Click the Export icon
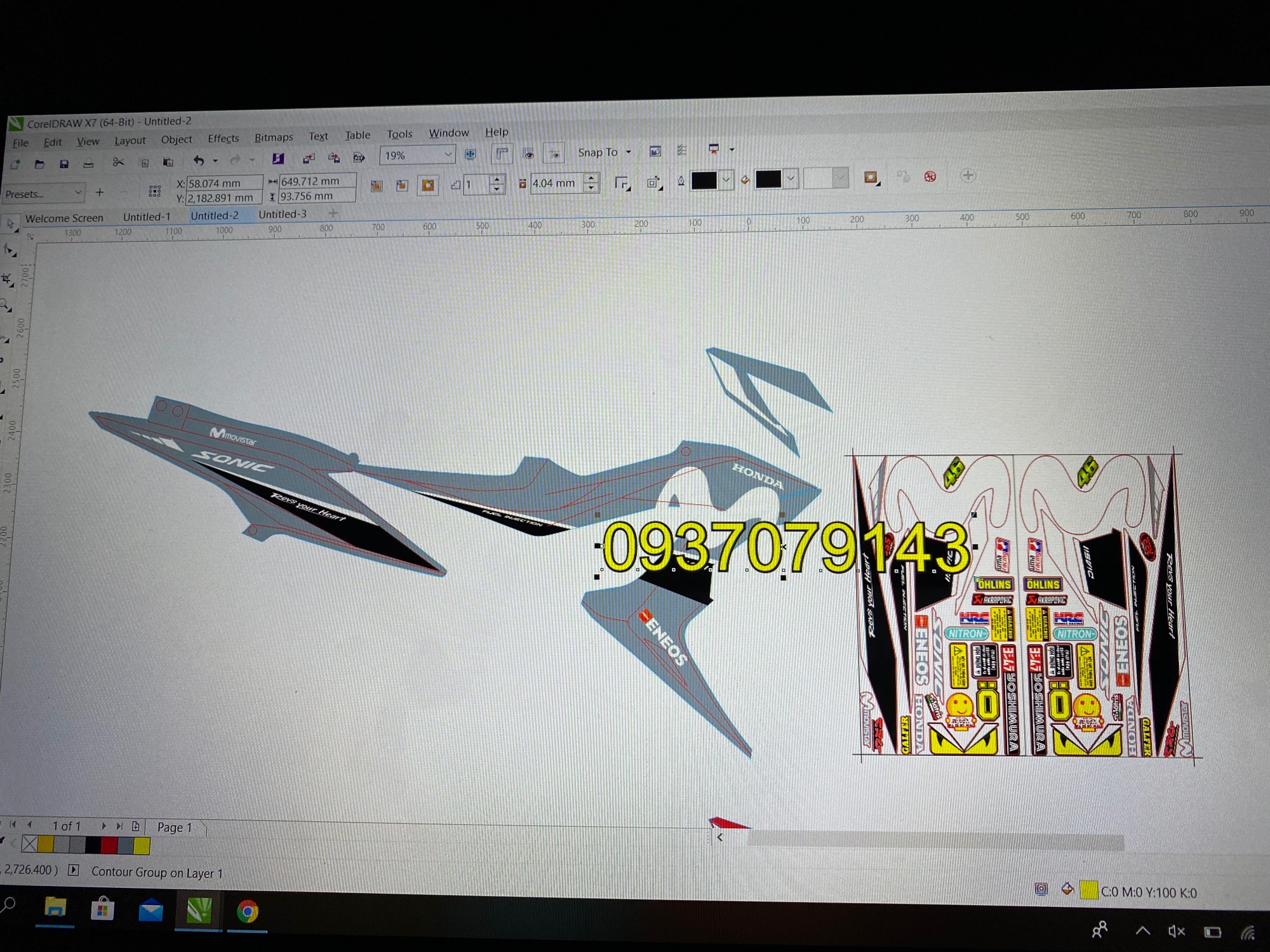This screenshot has height=952, width=1270. (333, 157)
